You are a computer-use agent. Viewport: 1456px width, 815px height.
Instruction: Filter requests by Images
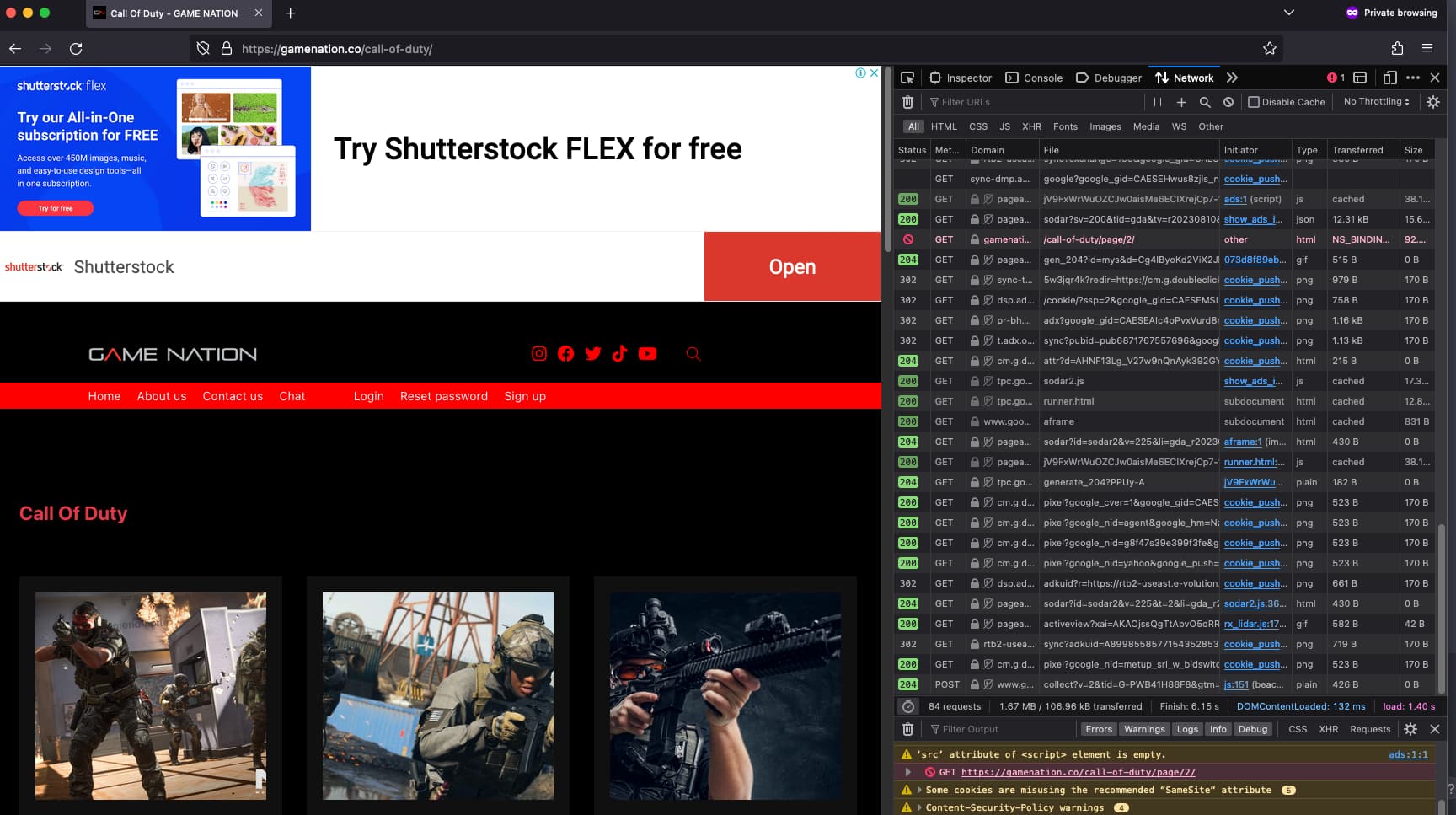pos(1105,126)
